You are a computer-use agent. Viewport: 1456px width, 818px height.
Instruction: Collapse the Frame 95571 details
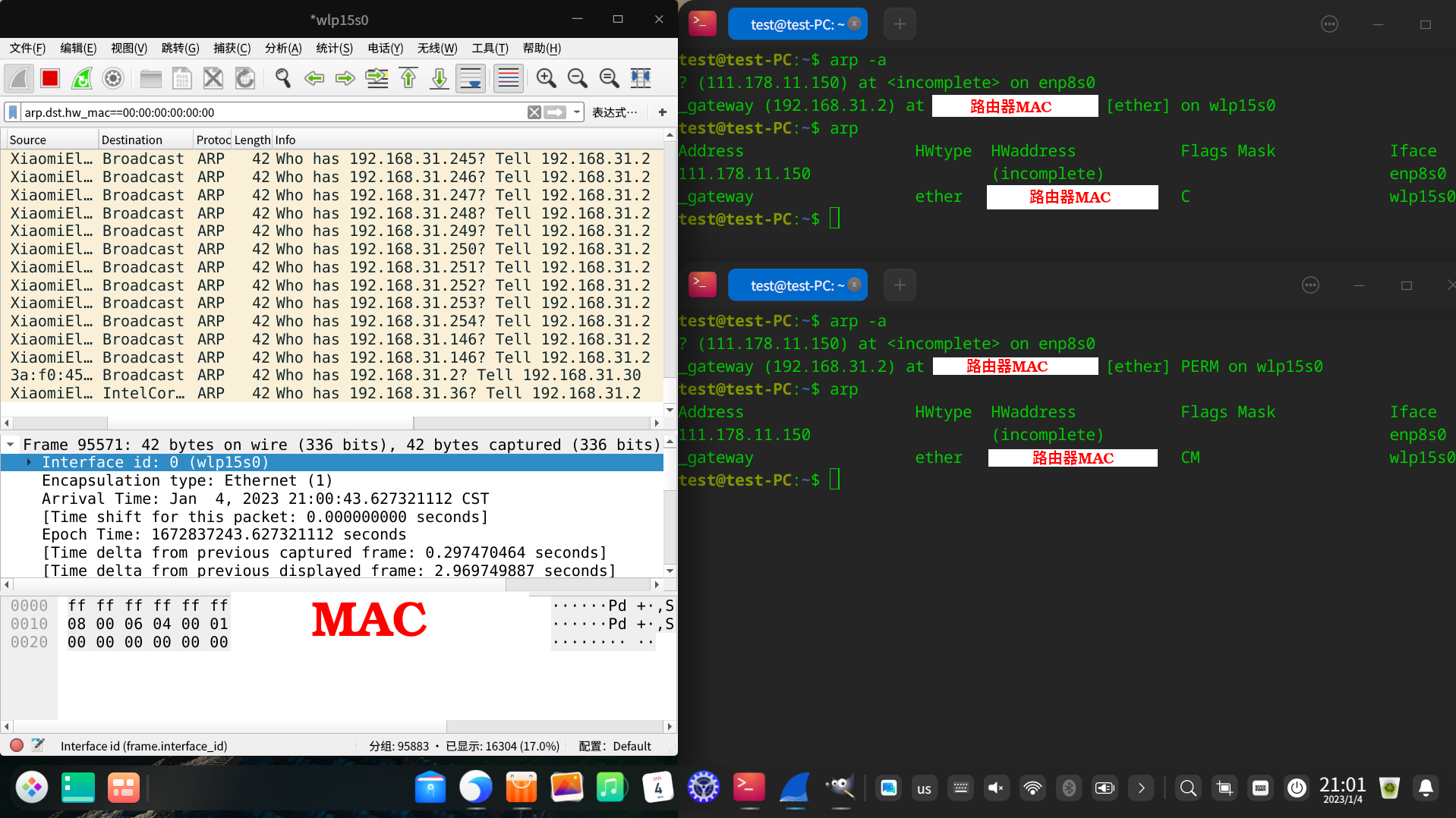(11, 445)
